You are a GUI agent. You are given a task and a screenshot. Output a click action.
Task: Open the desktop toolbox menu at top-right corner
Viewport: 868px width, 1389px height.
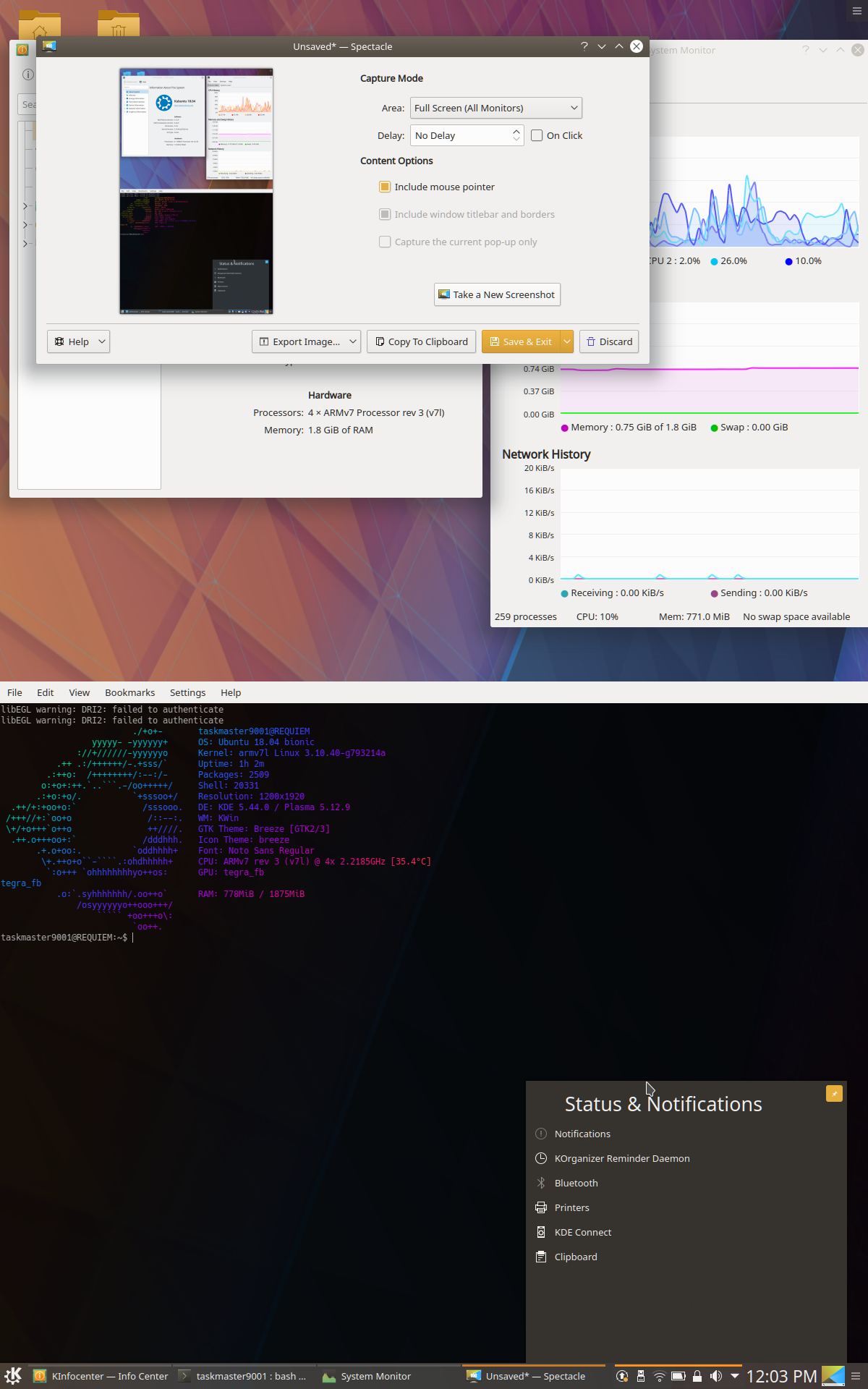point(857,10)
